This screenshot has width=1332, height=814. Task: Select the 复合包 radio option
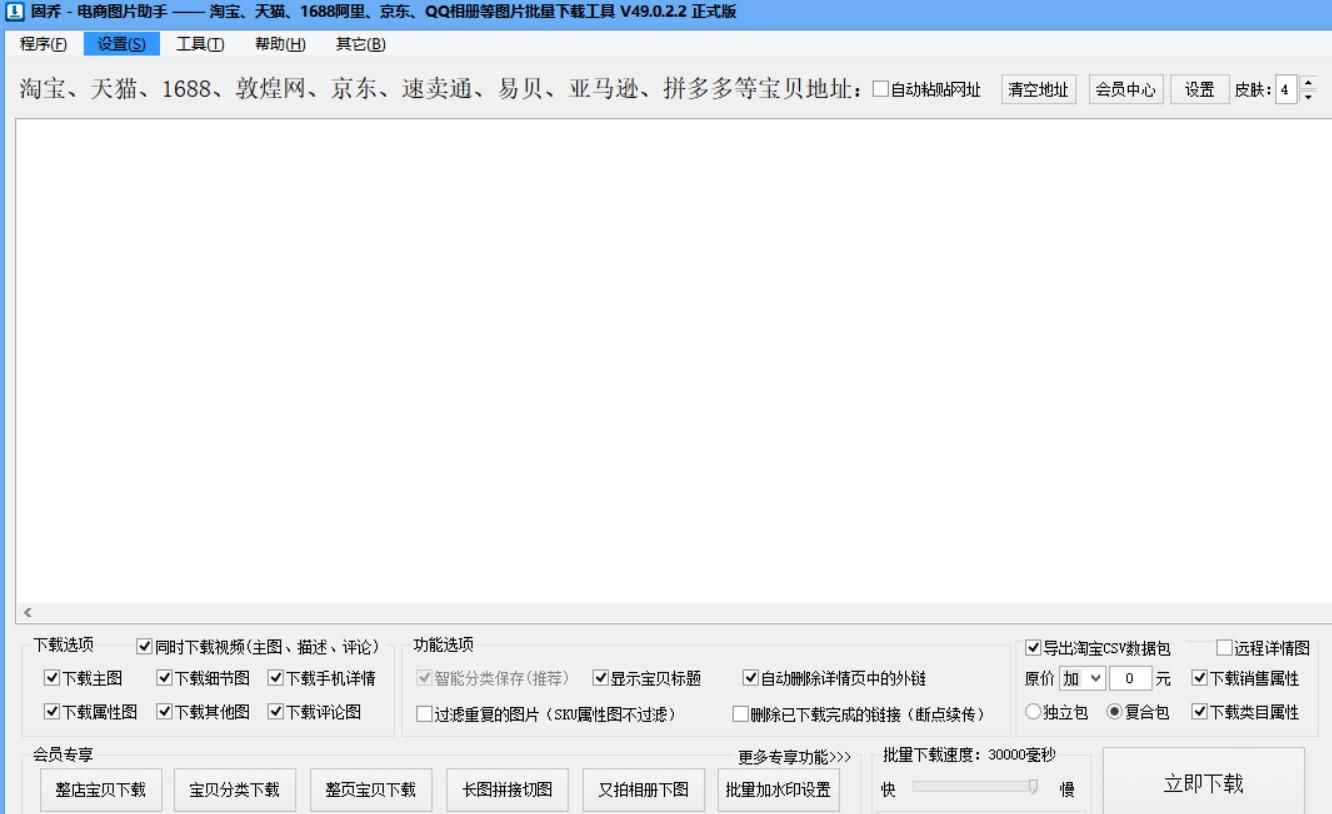tap(1114, 713)
